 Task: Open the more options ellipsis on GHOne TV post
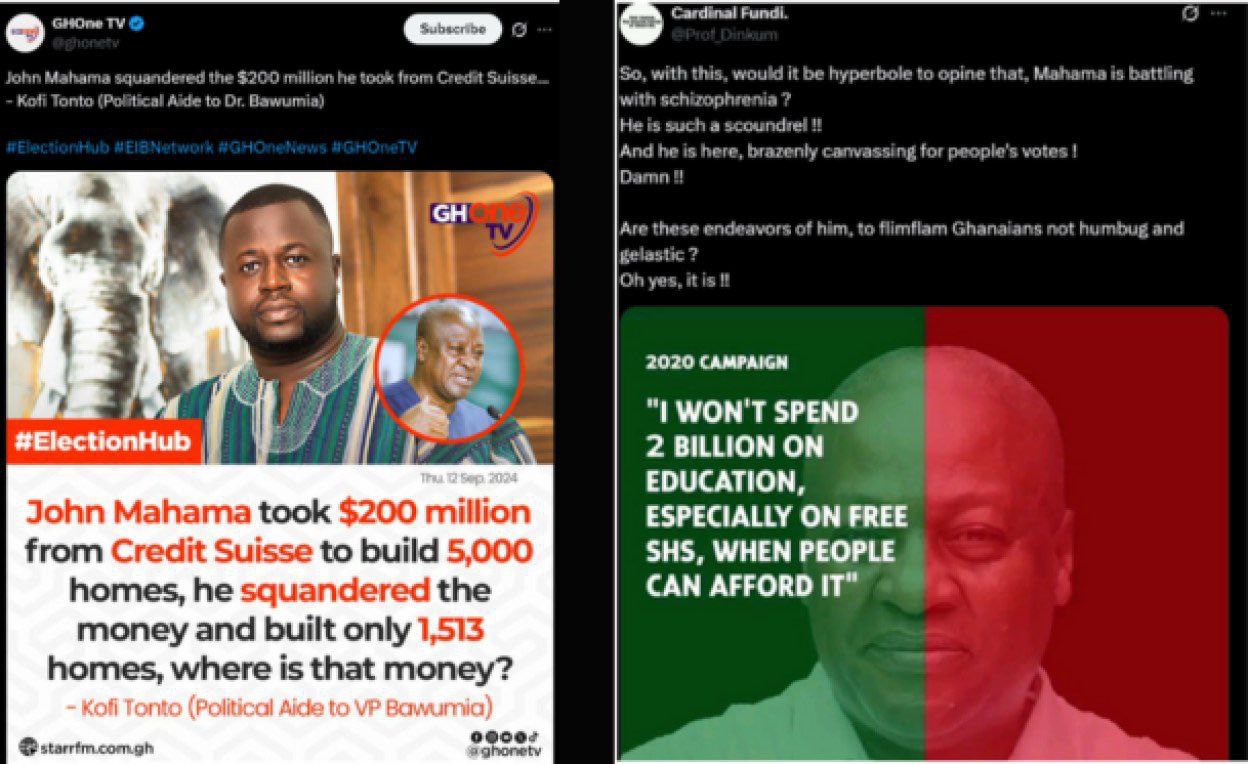[x=544, y=30]
